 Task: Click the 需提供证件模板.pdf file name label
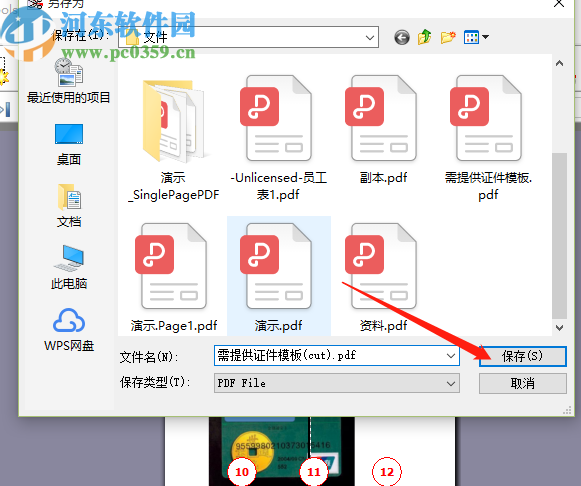pos(488,186)
